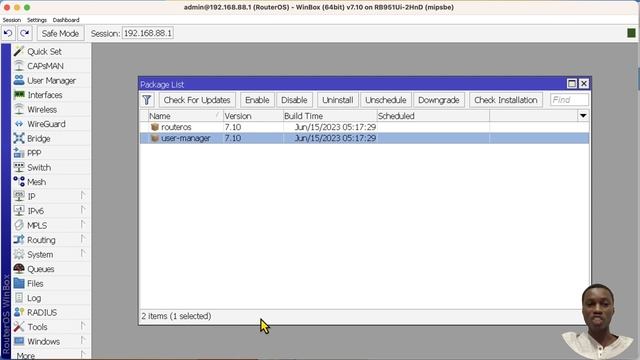Open Queues icon in sidebar

click(x=19, y=269)
